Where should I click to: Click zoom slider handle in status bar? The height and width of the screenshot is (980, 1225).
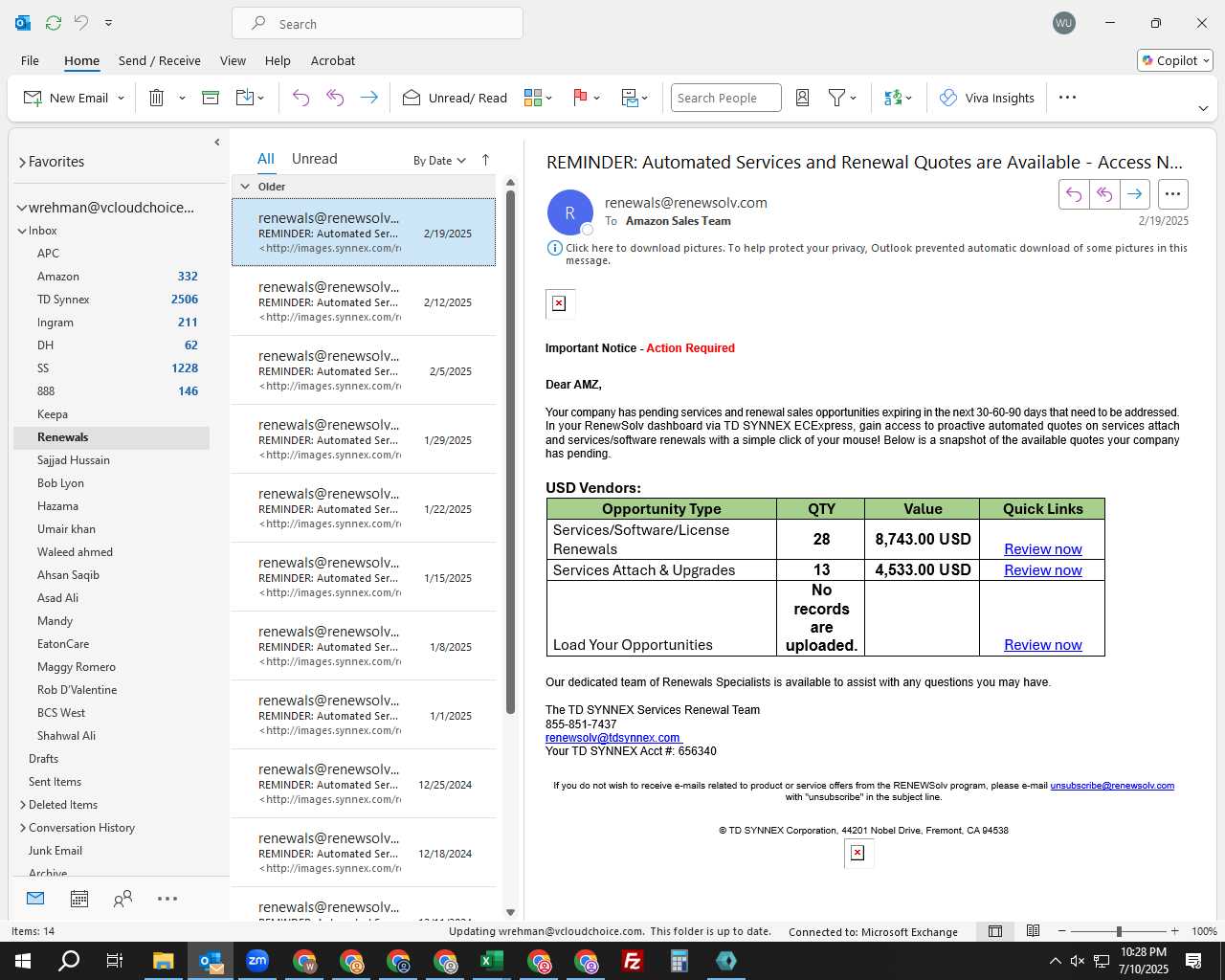[x=1119, y=931]
